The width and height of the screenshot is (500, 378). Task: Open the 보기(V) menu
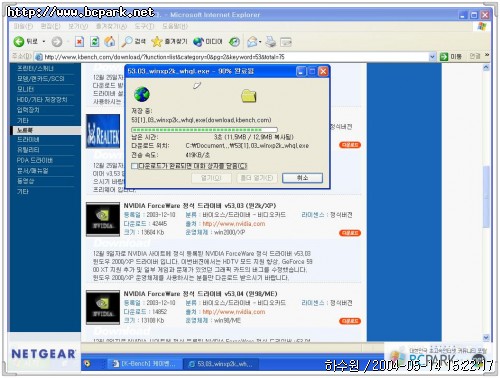point(78,26)
